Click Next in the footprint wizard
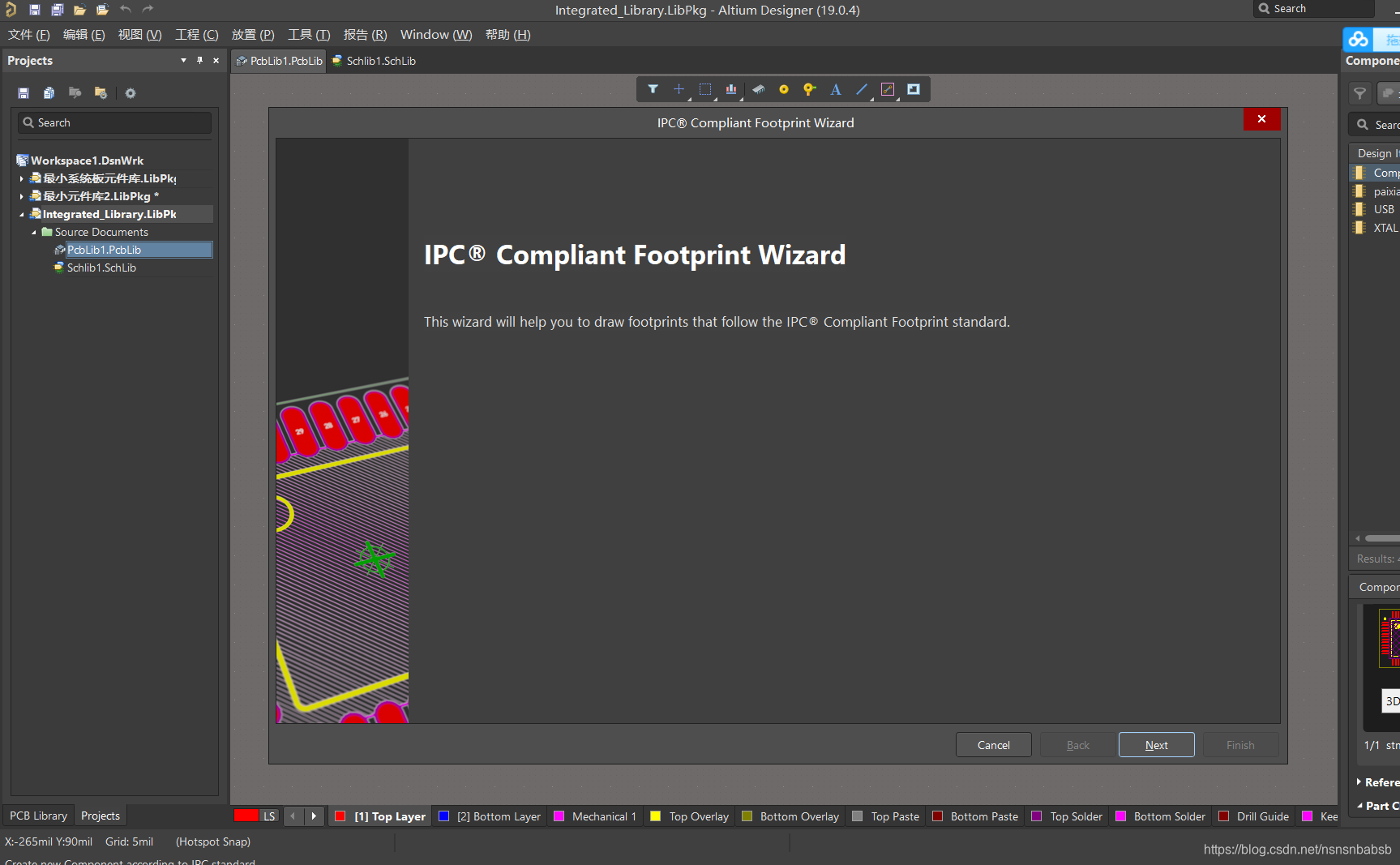1400x865 pixels. point(1156,745)
